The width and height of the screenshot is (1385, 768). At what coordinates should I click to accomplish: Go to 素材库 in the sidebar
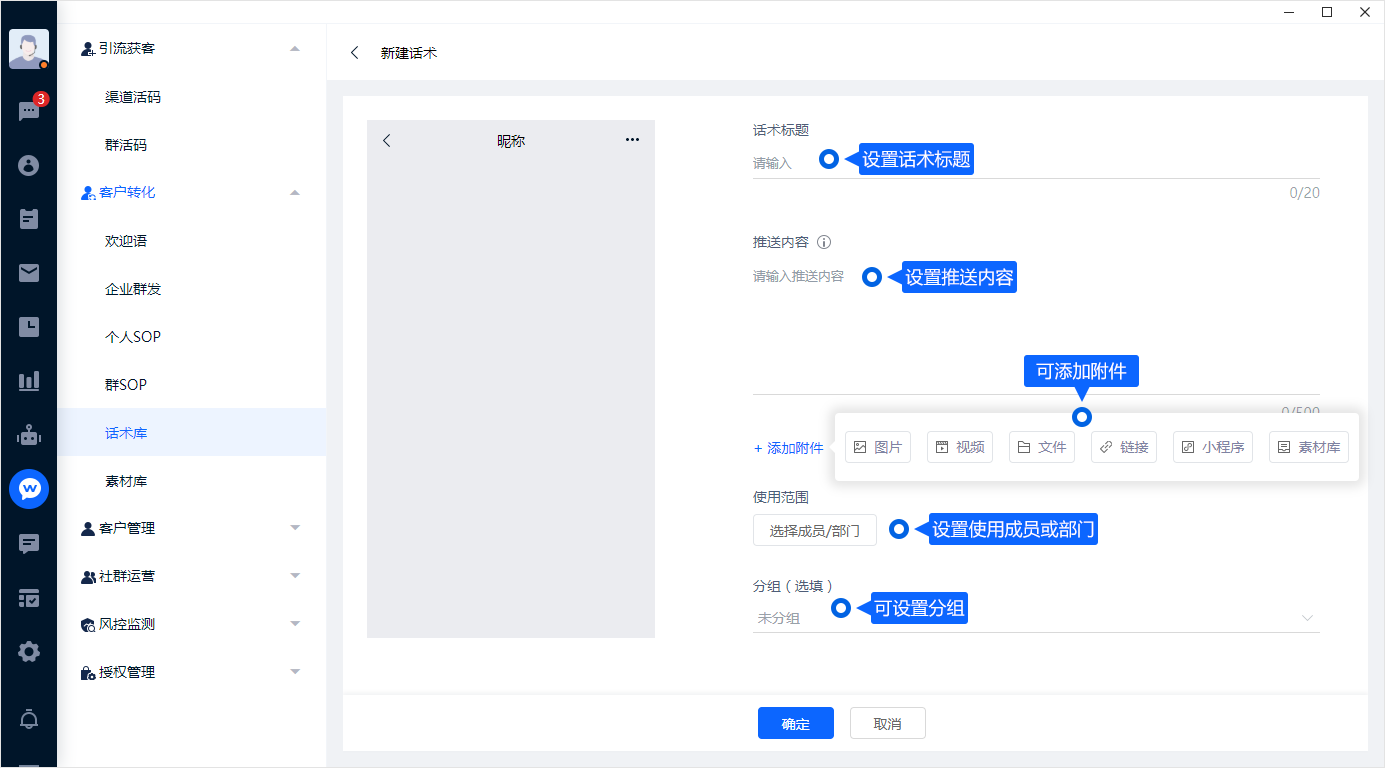(126, 481)
